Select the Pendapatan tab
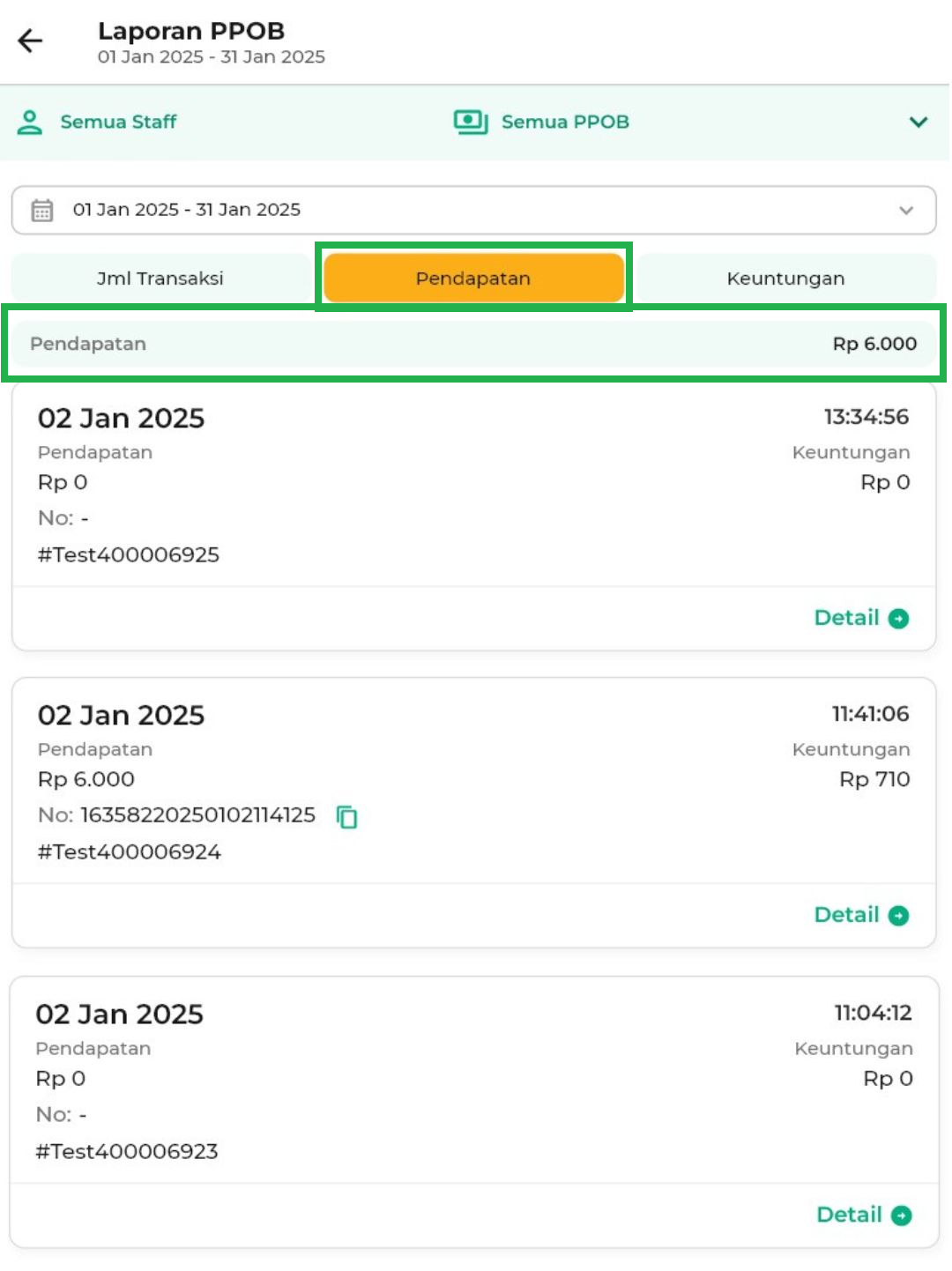 click(473, 279)
